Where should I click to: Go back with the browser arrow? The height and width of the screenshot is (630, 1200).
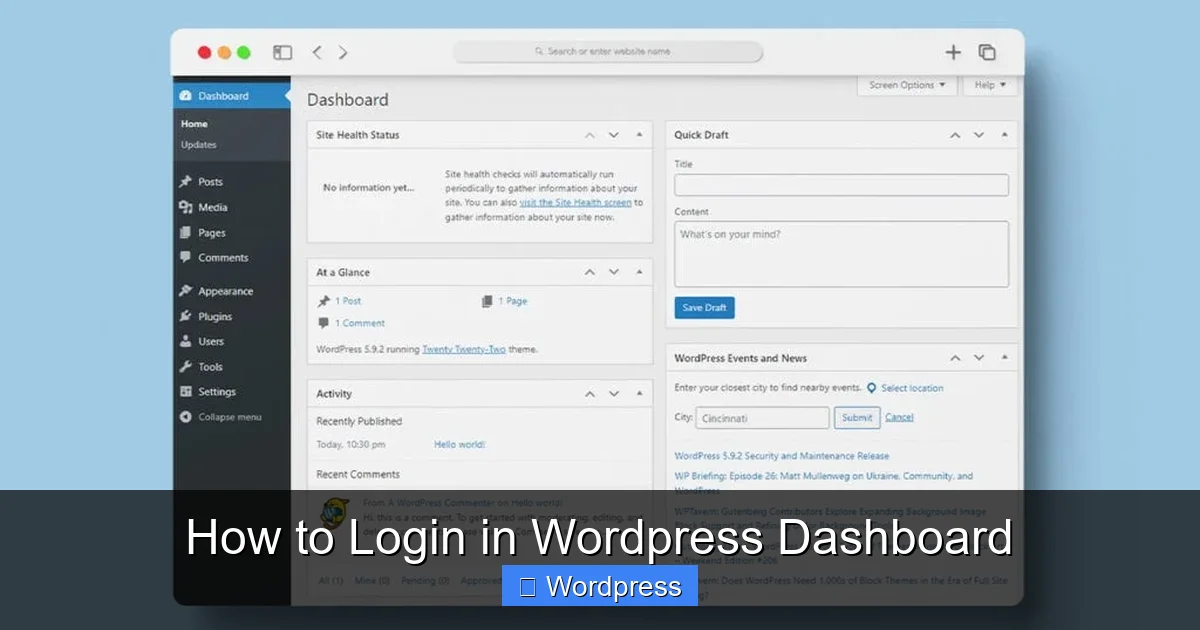317,52
